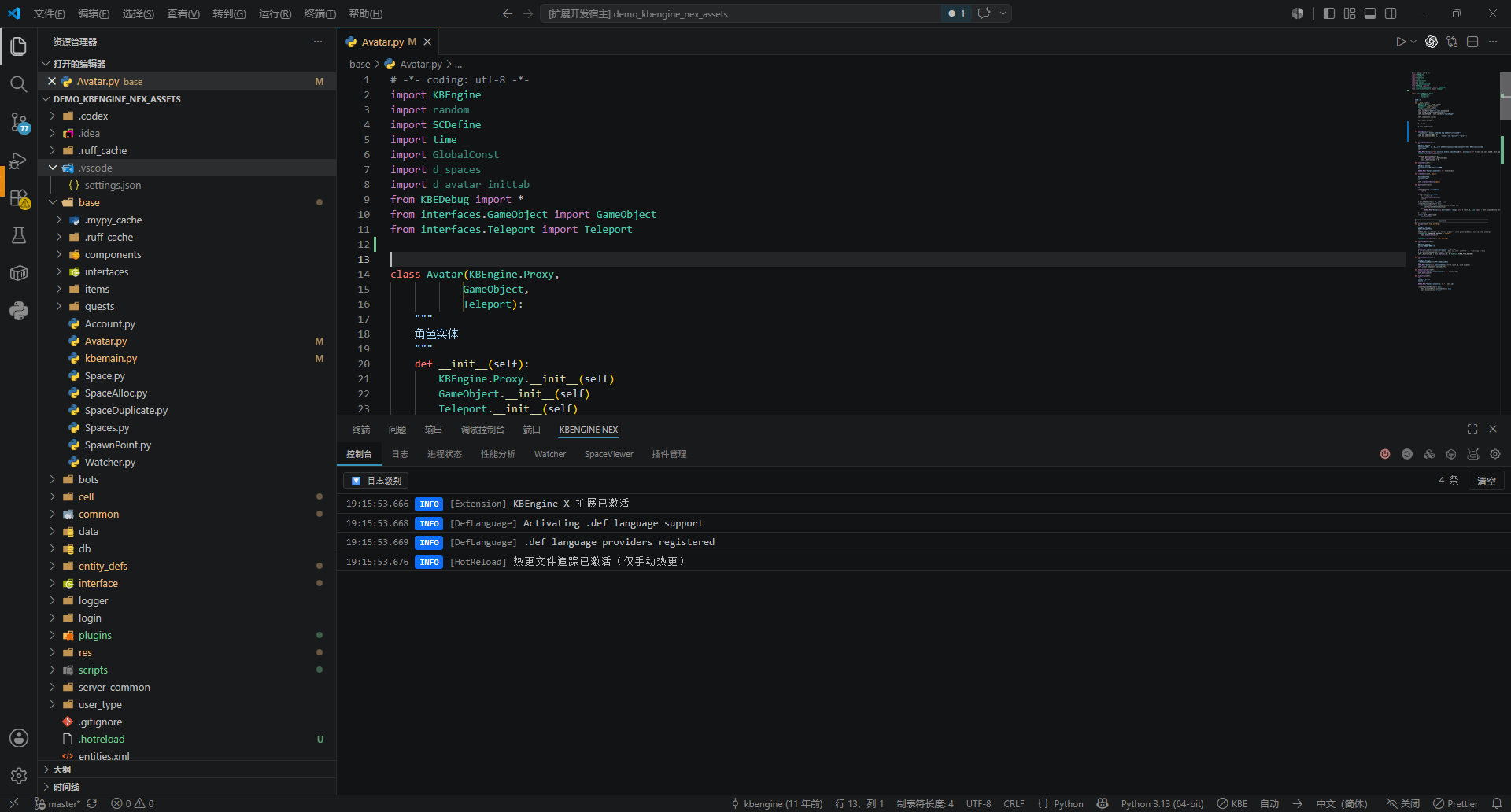Open the Explorer view in activity bar
This screenshot has height=812, width=1511.
click(x=19, y=46)
